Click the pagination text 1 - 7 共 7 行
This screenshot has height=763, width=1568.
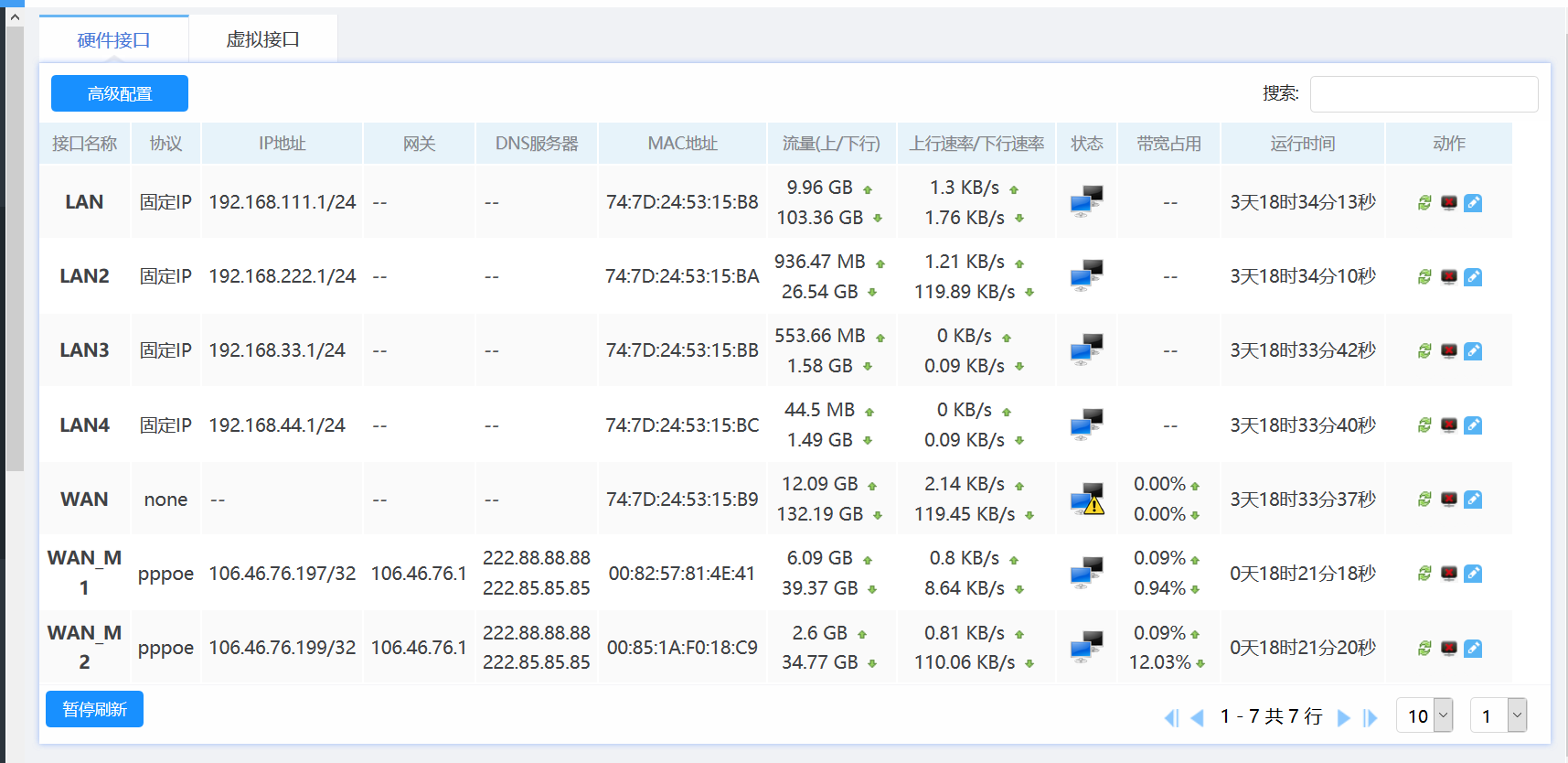[1271, 716]
